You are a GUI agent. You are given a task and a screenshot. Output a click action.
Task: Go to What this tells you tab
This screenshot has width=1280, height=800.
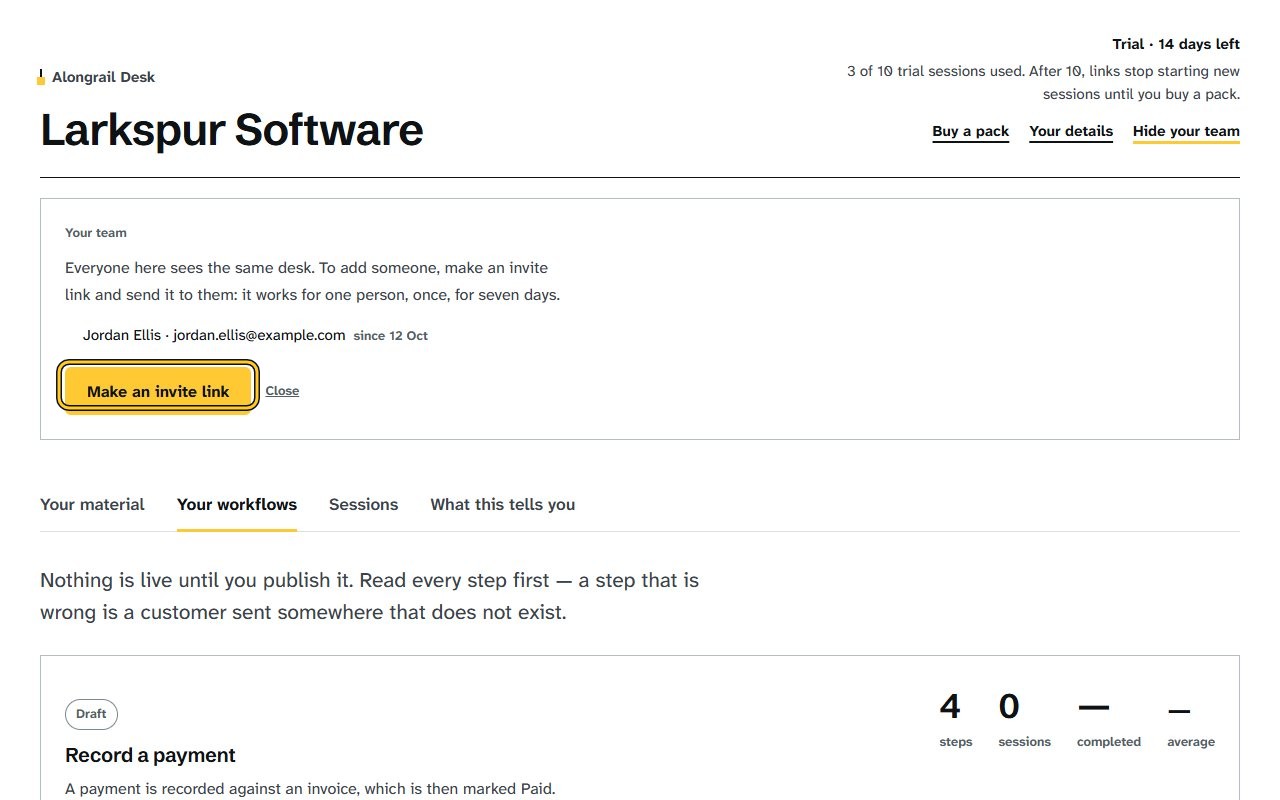[502, 504]
